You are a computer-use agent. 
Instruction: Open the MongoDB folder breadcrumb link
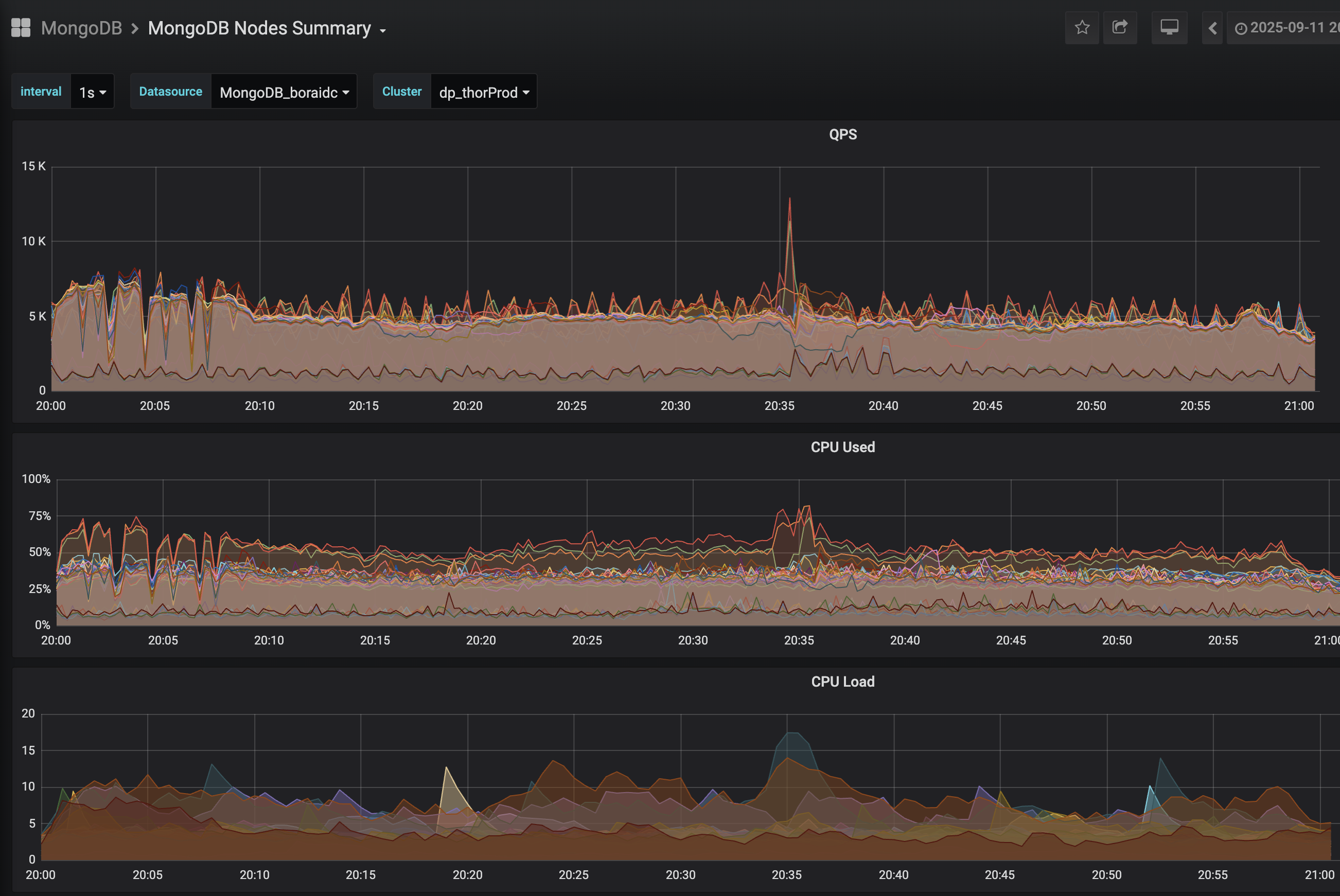[x=81, y=28]
